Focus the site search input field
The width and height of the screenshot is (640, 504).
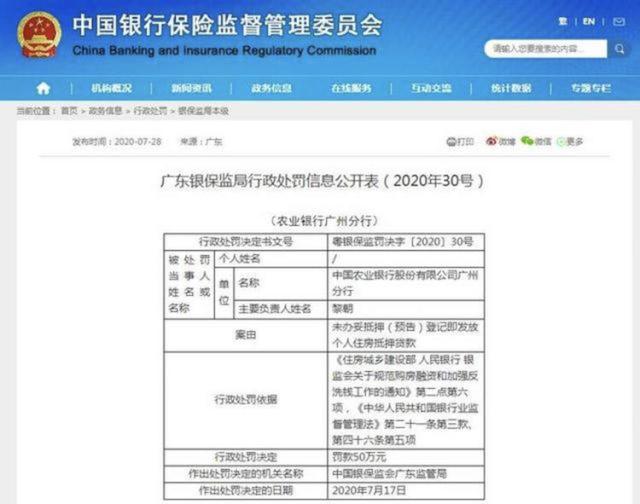click(546, 49)
